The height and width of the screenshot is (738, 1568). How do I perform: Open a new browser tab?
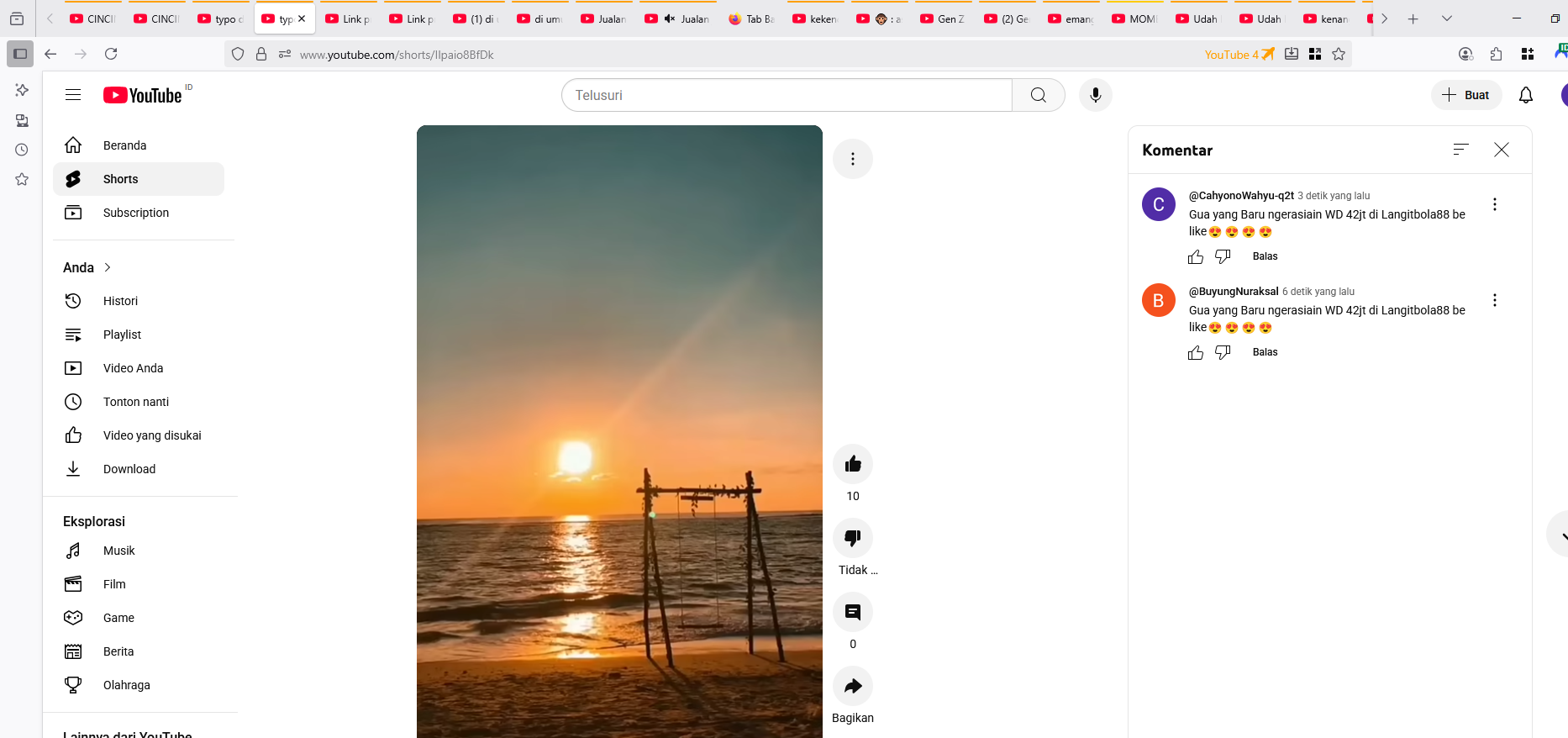click(x=1413, y=18)
